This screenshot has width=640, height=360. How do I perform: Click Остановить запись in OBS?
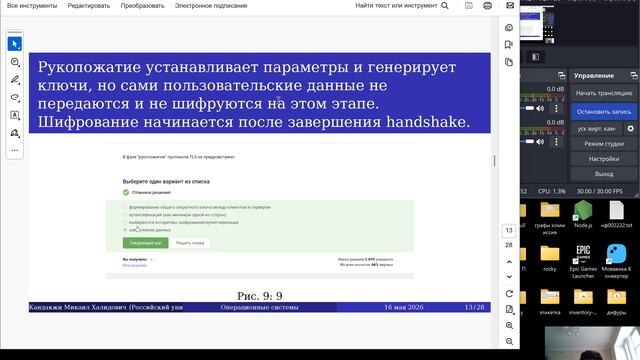coord(604,111)
